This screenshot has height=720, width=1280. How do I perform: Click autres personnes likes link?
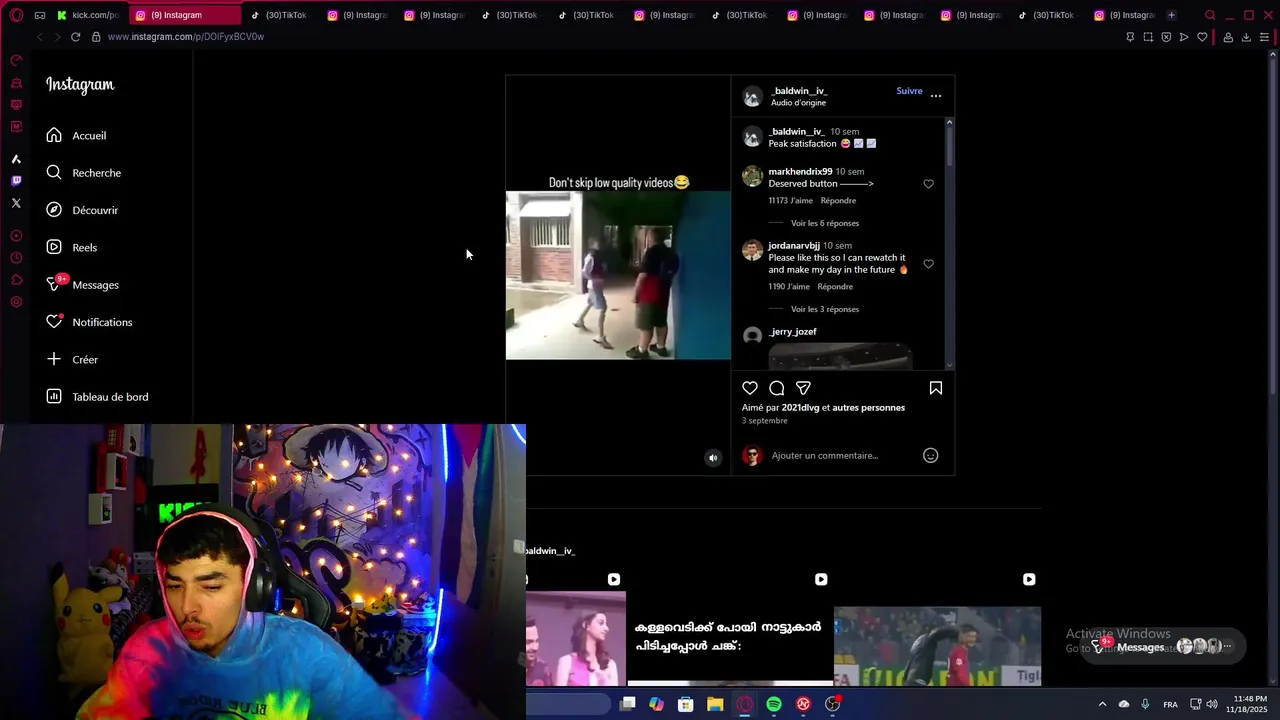pyautogui.click(x=868, y=408)
